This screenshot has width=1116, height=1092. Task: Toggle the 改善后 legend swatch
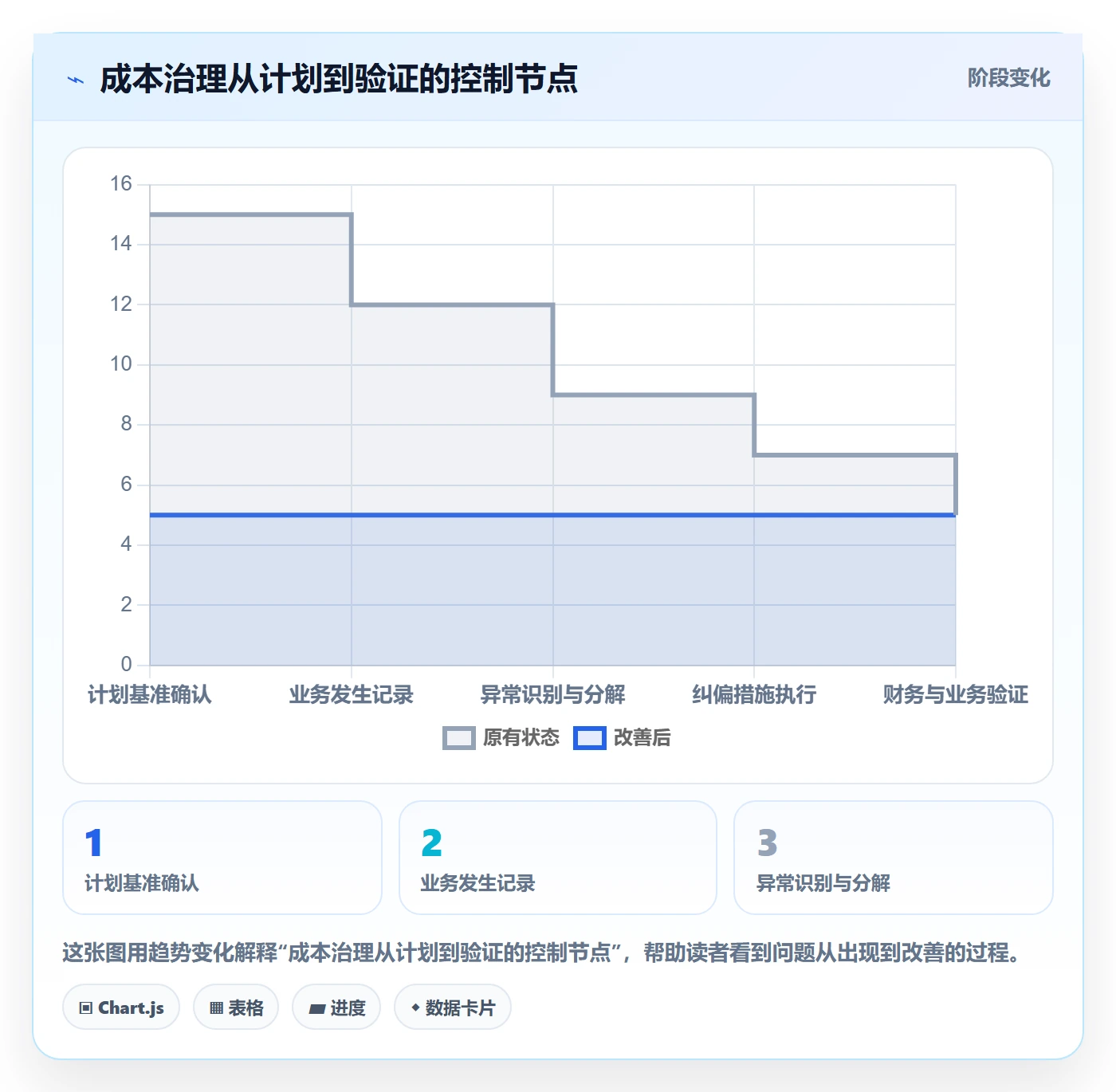click(x=590, y=738)
